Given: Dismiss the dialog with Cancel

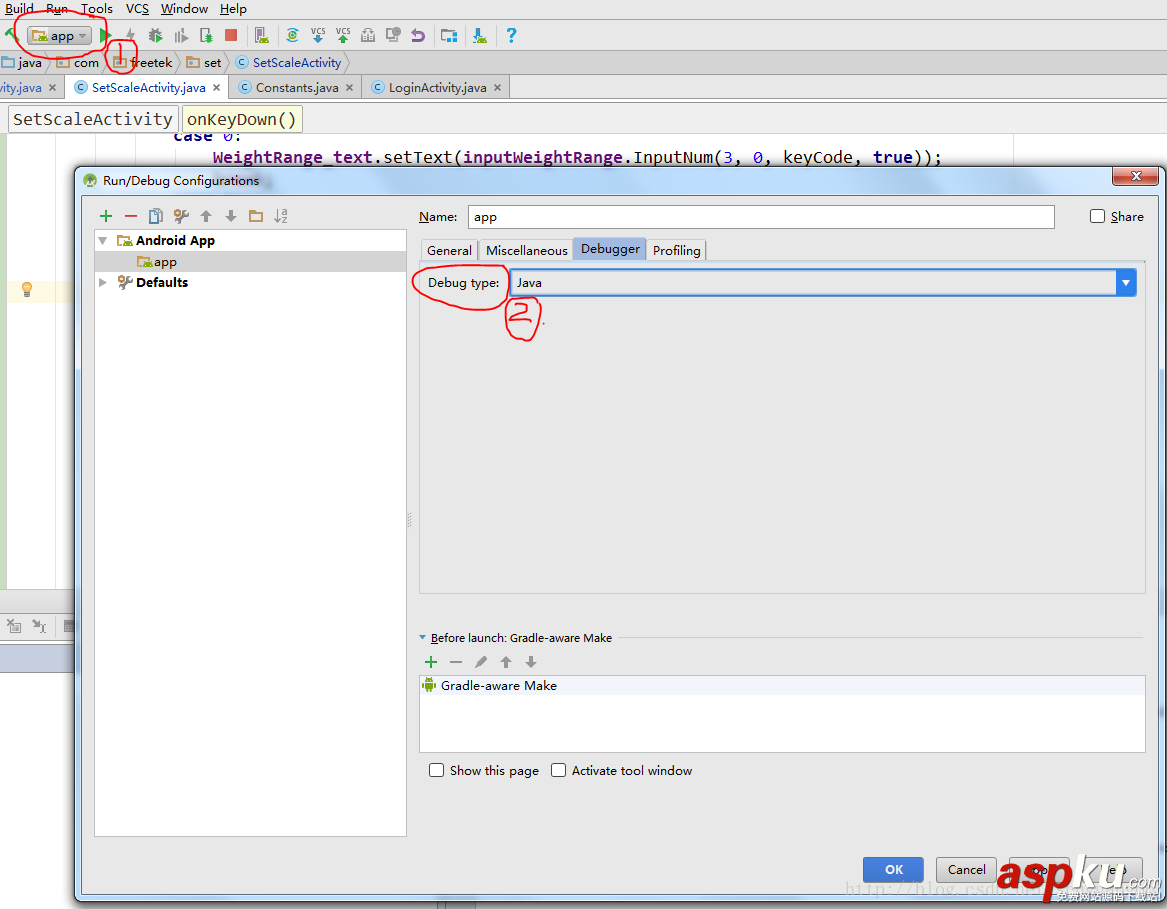Looking at the screenshot, I should tap(965, 869).
